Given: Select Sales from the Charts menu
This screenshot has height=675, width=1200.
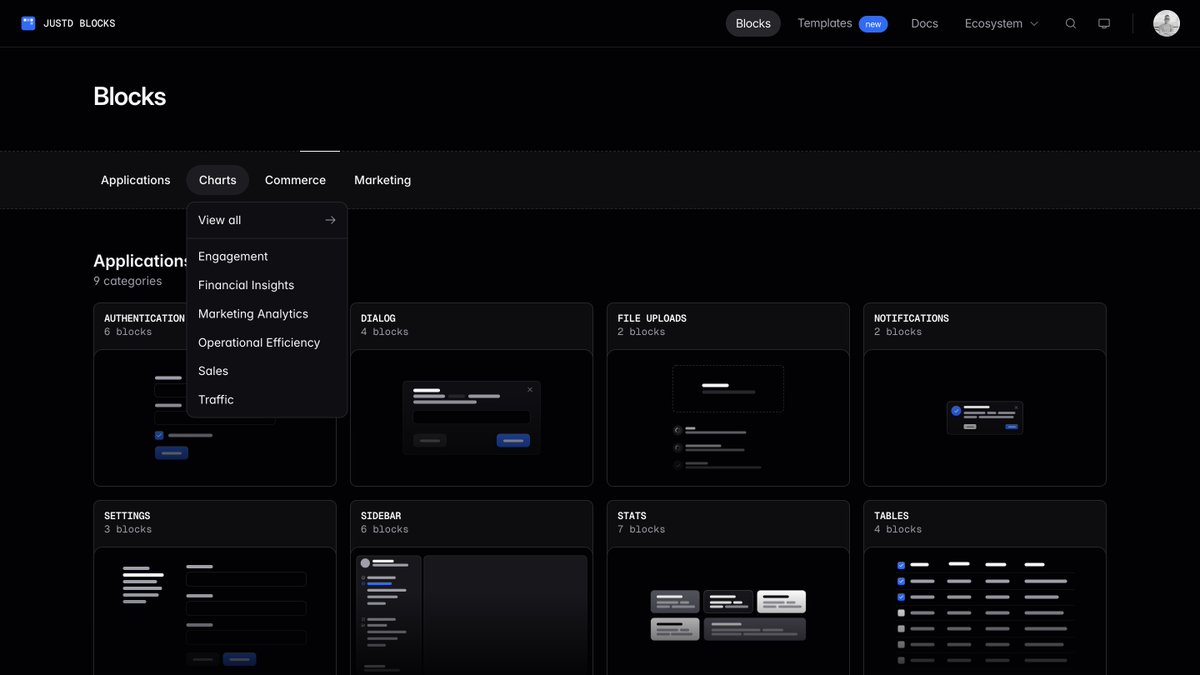Looking at the screenshot, I should (213, 370).
